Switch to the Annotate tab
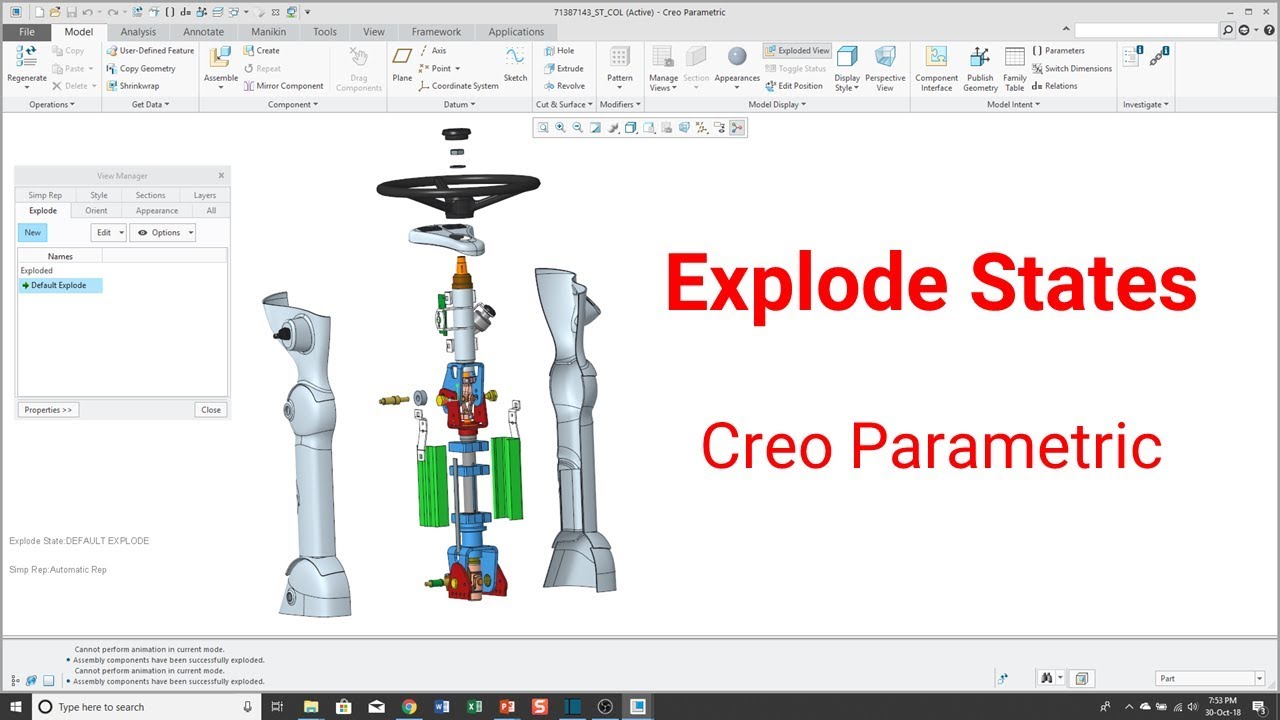This screenshot has height=720, width=1280. coord(203,32)
